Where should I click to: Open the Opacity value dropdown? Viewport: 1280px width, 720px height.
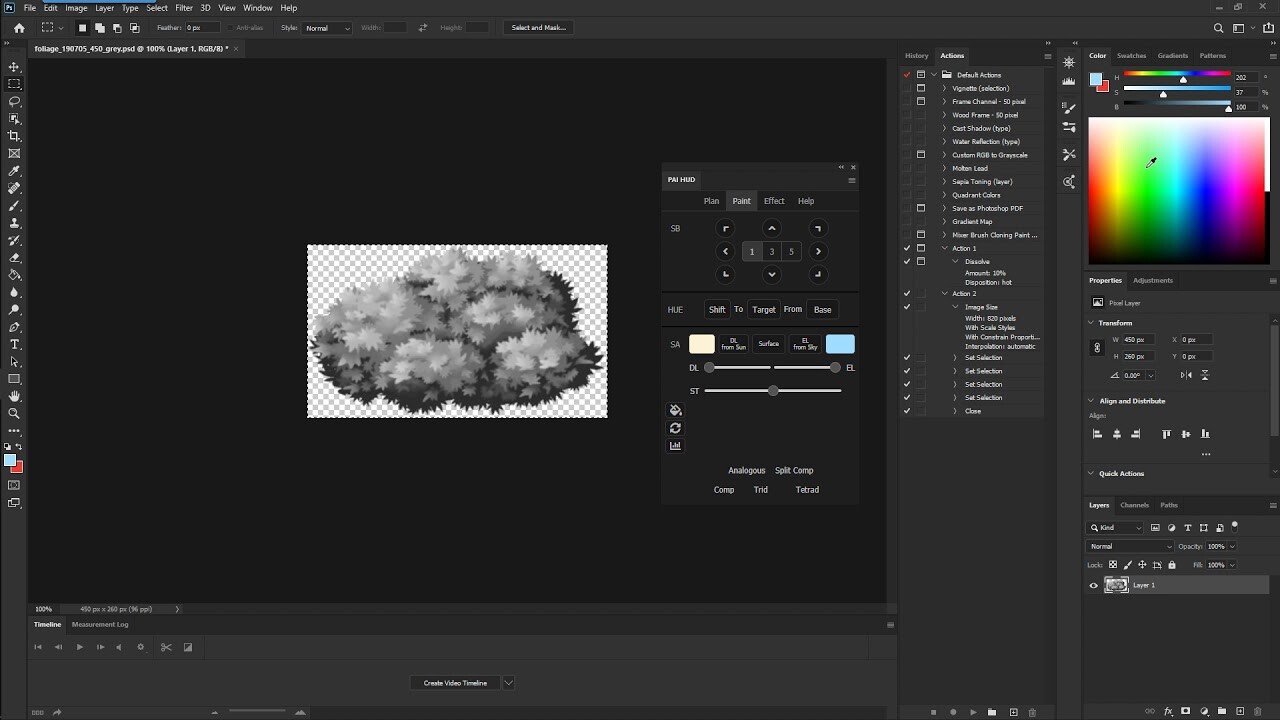coord(1233,546)
